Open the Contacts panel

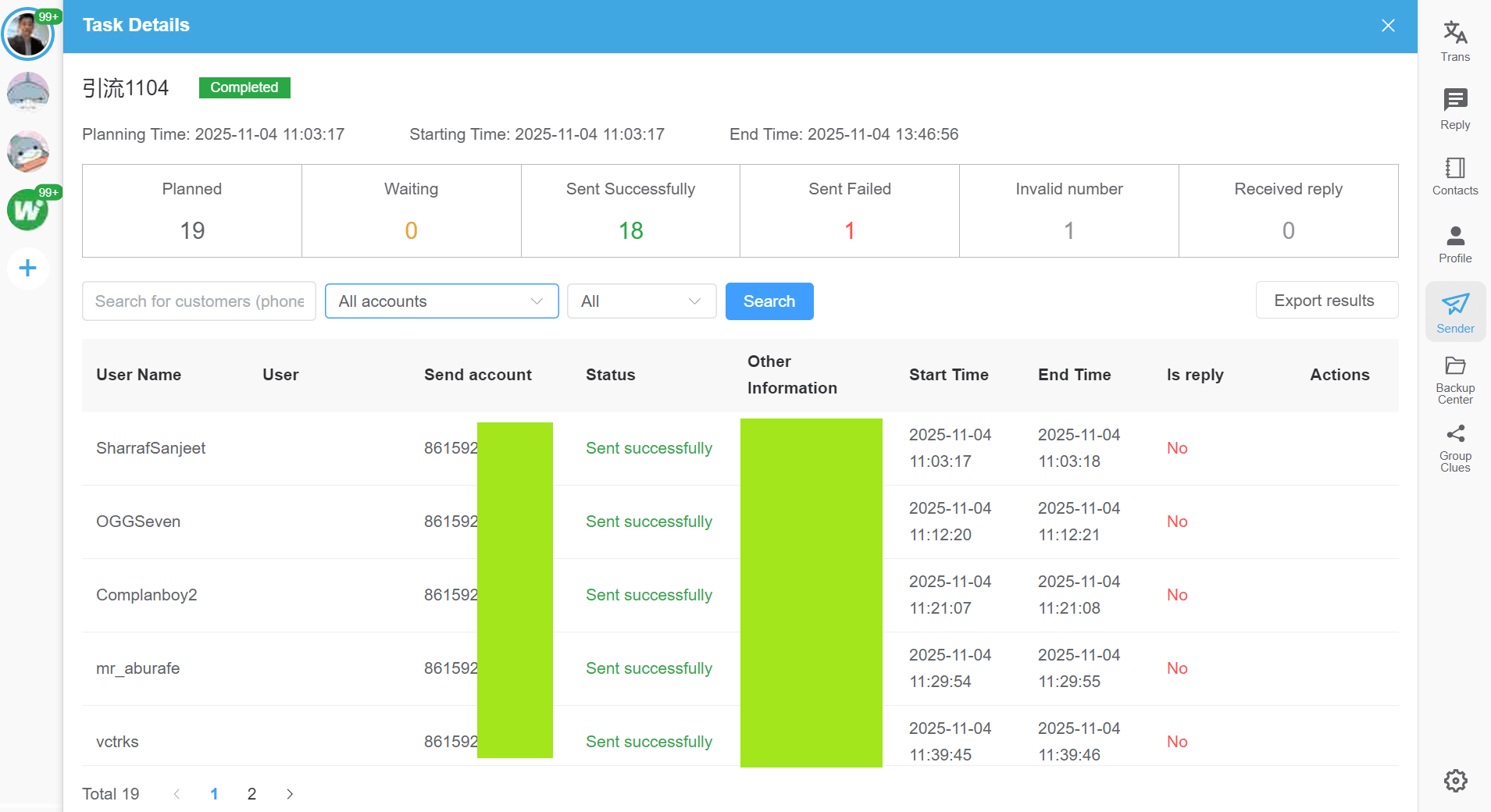(1454, 175)
